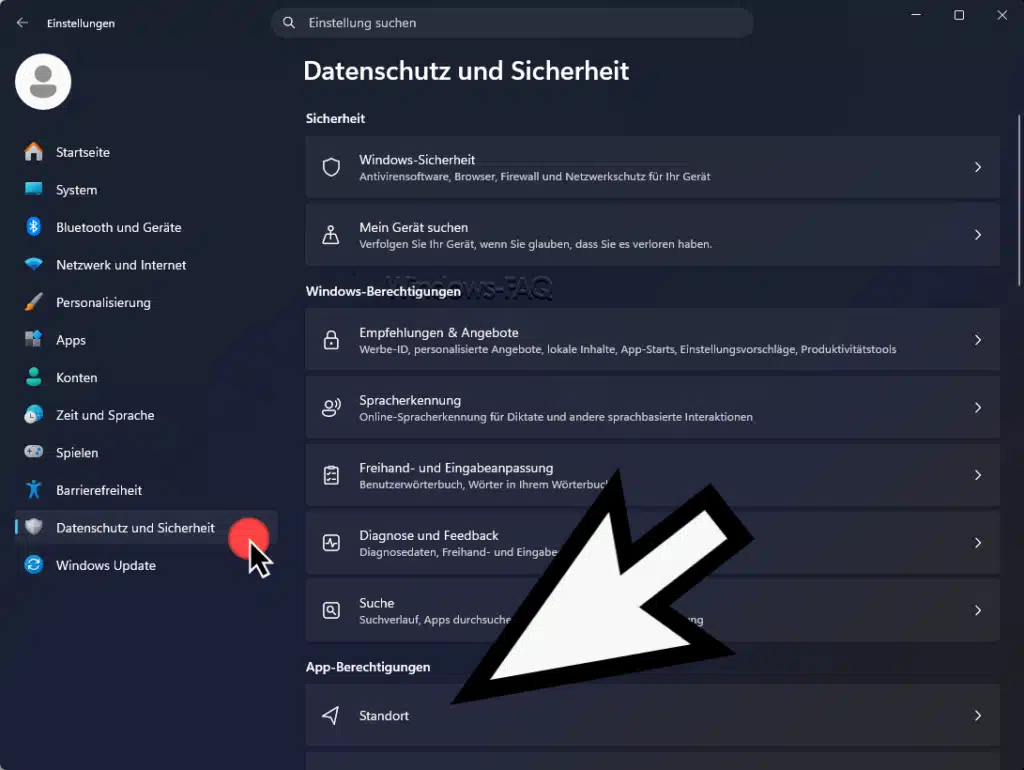Click the Spielen gamepad icon

(33, 452)
